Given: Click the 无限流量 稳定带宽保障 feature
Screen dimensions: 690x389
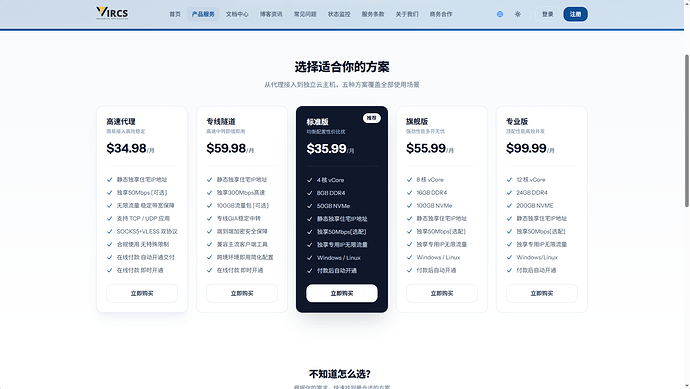Looking at the screenshot, I should point(145,206).
